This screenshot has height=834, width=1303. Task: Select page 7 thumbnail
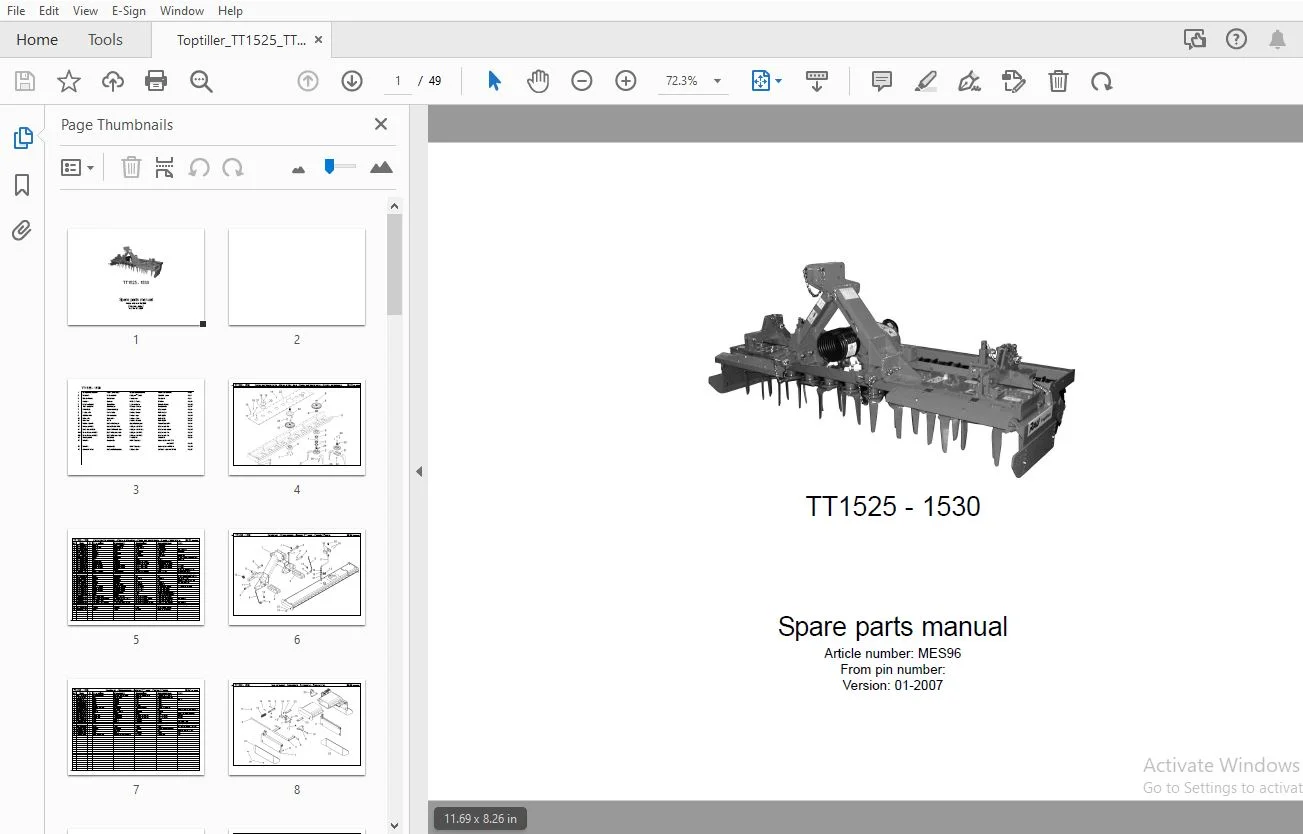[136, 727]
